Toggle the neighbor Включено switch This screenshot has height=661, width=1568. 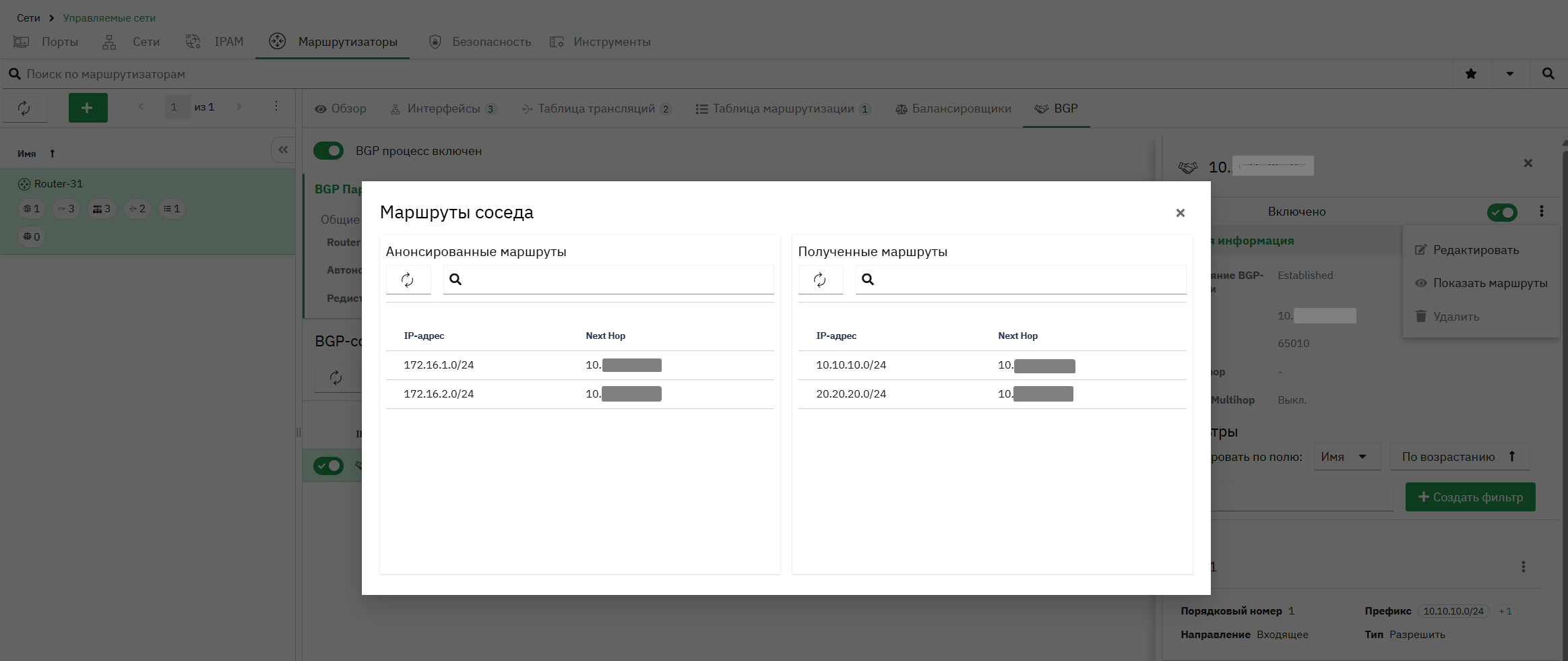(x=1502, y=212)
